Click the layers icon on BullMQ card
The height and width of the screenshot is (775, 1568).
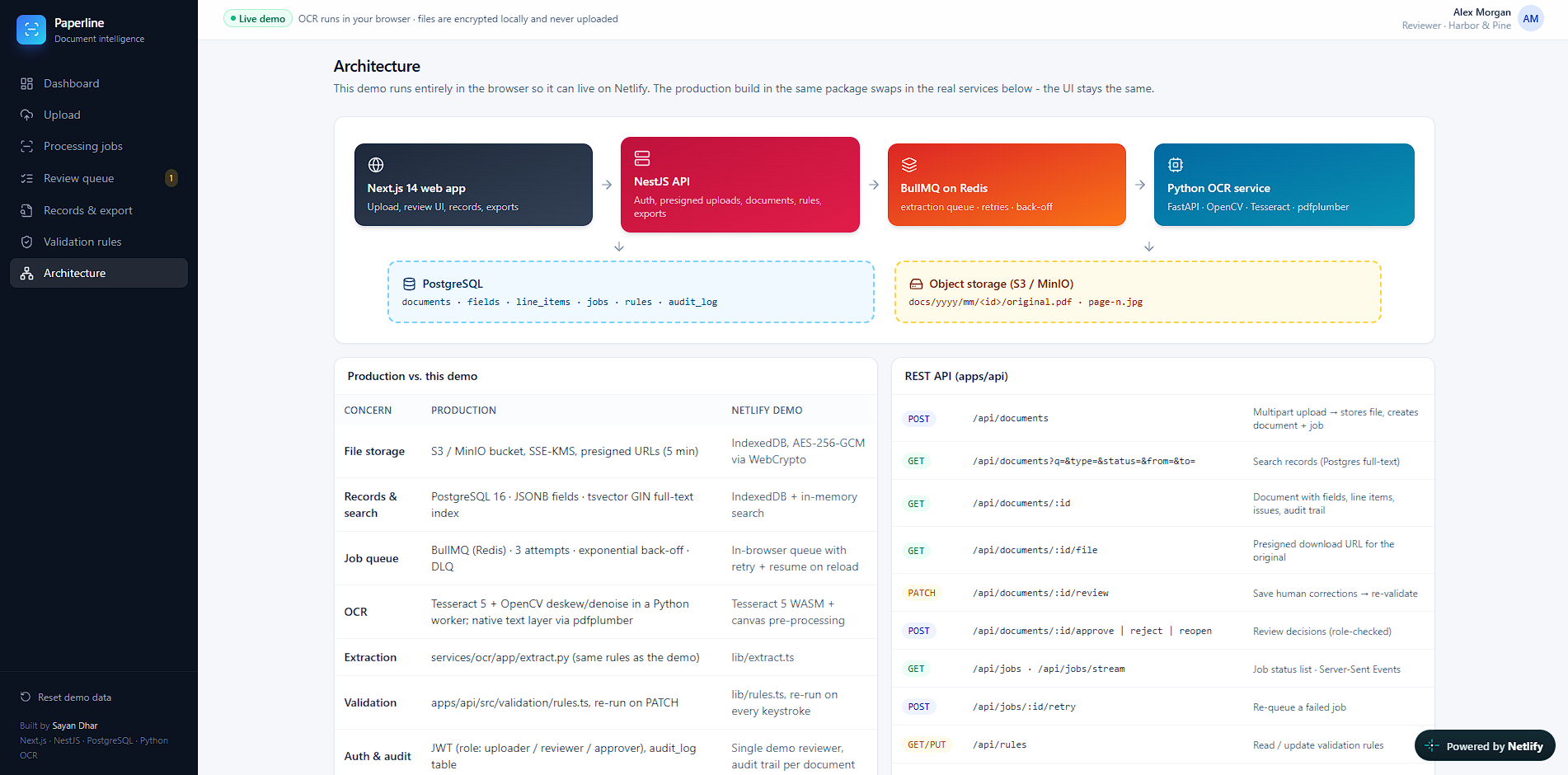909,165
